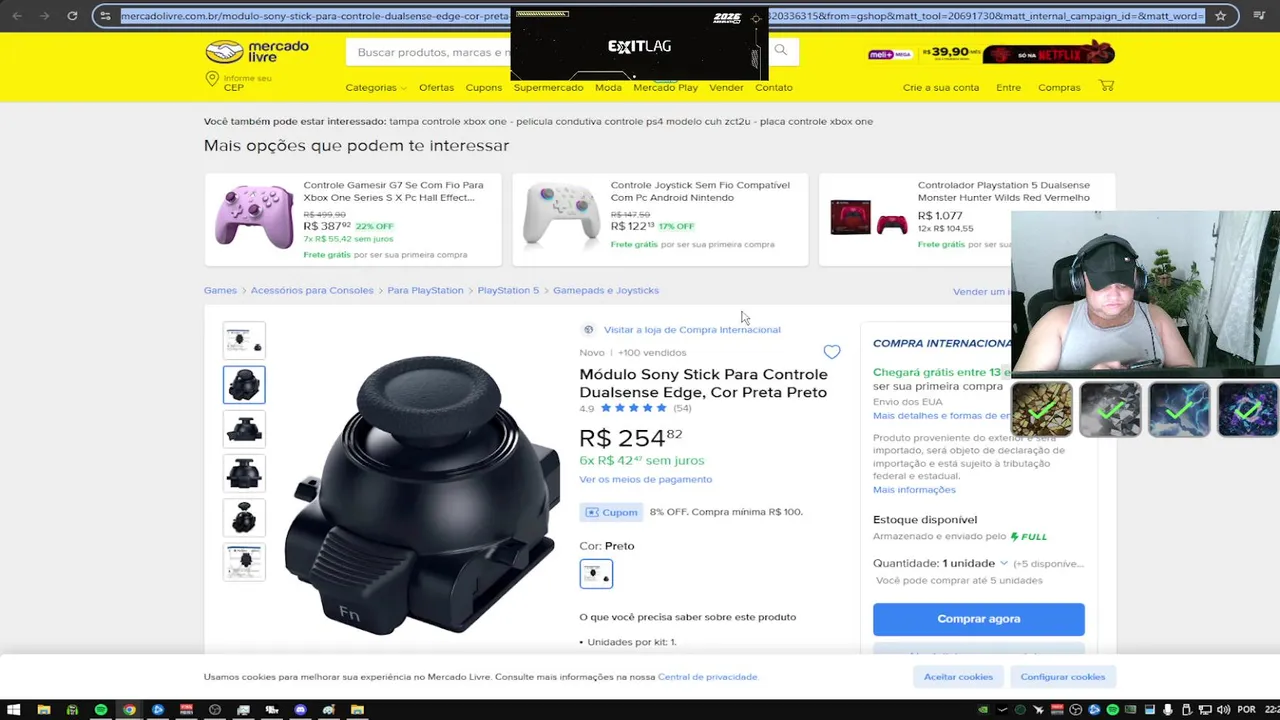The height and width of the screenshot is (720, 1280).
Task: Accept cookies with Aceitar cookies button
Action: (x=958, y=677)
